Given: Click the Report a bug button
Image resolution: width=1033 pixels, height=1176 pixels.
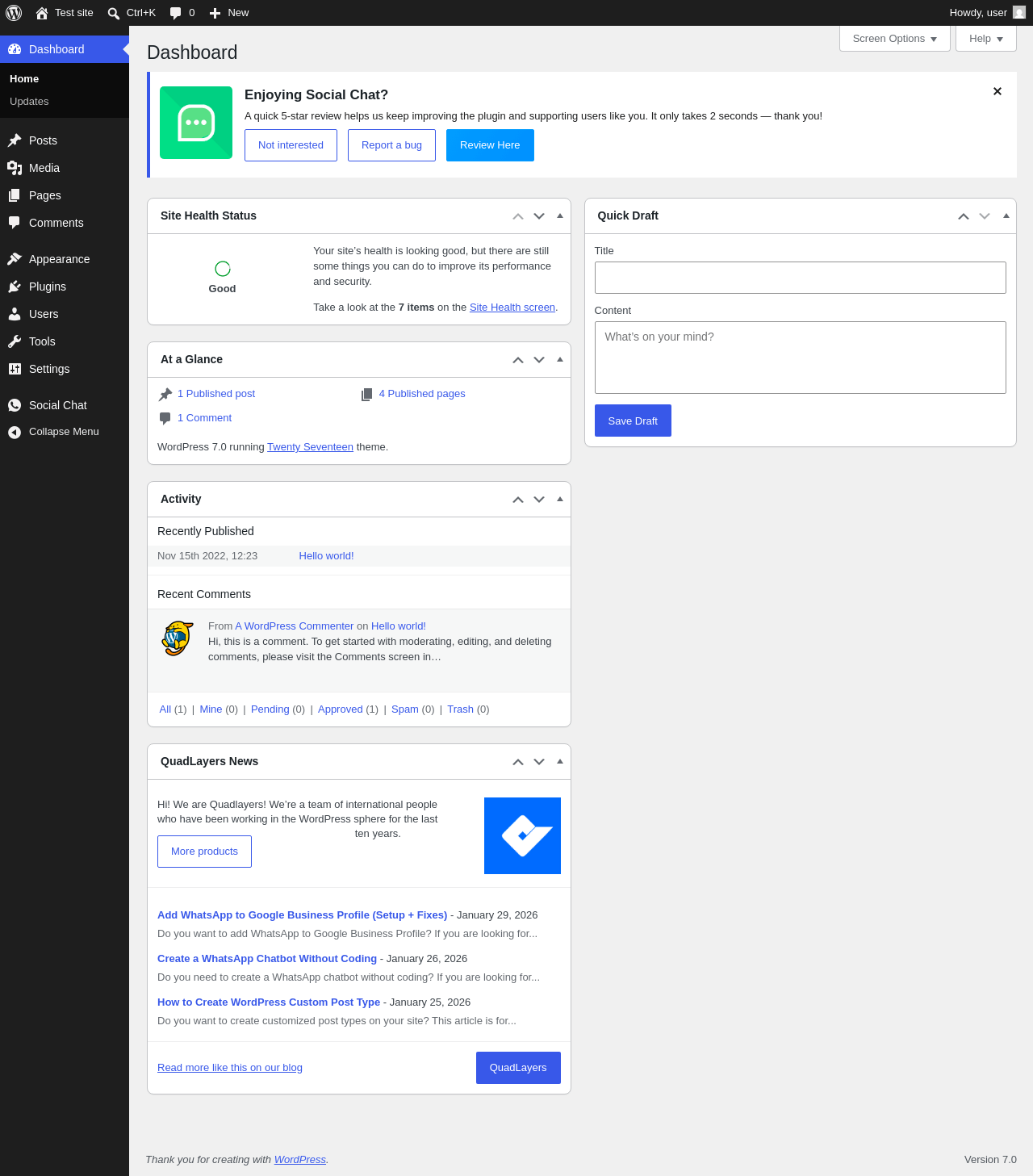Looking at the screenshot, I should (391, 145).
